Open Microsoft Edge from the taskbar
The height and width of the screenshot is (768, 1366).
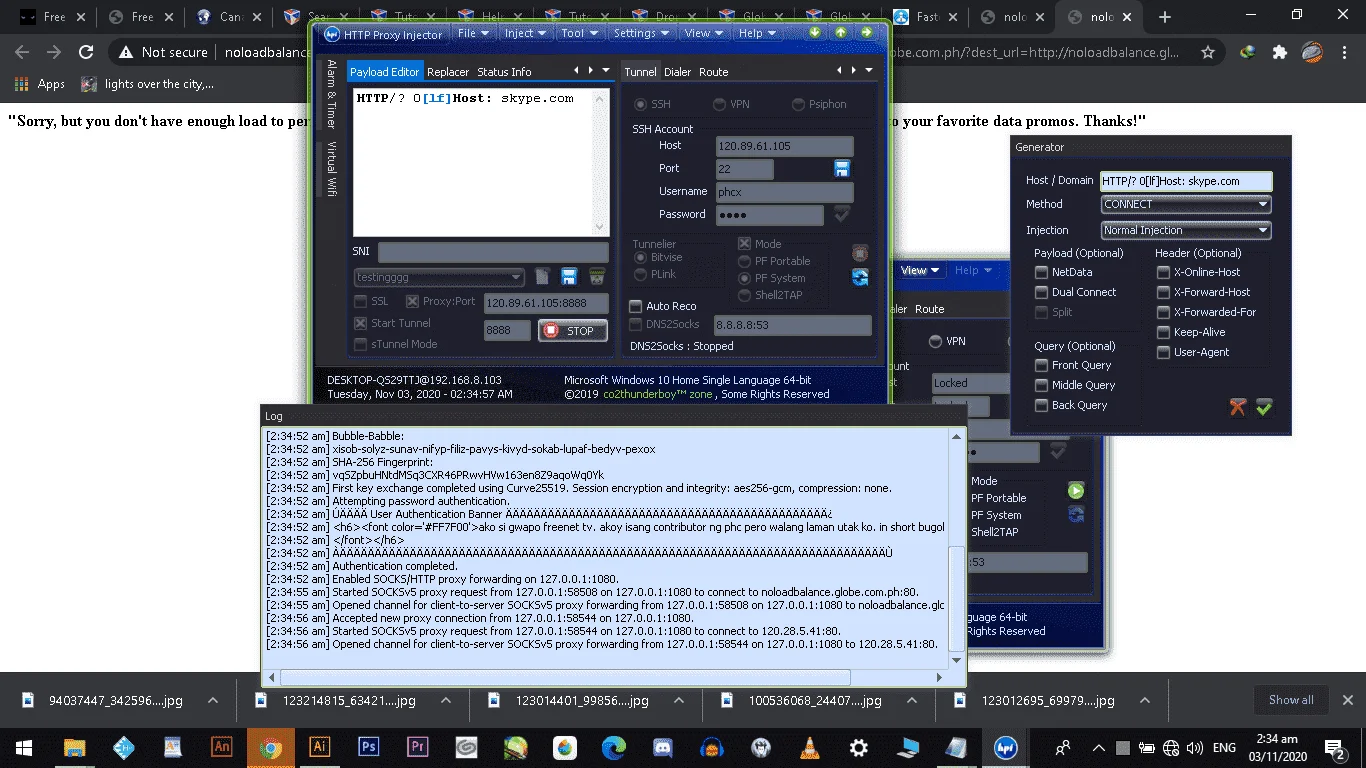coord(613,747)
